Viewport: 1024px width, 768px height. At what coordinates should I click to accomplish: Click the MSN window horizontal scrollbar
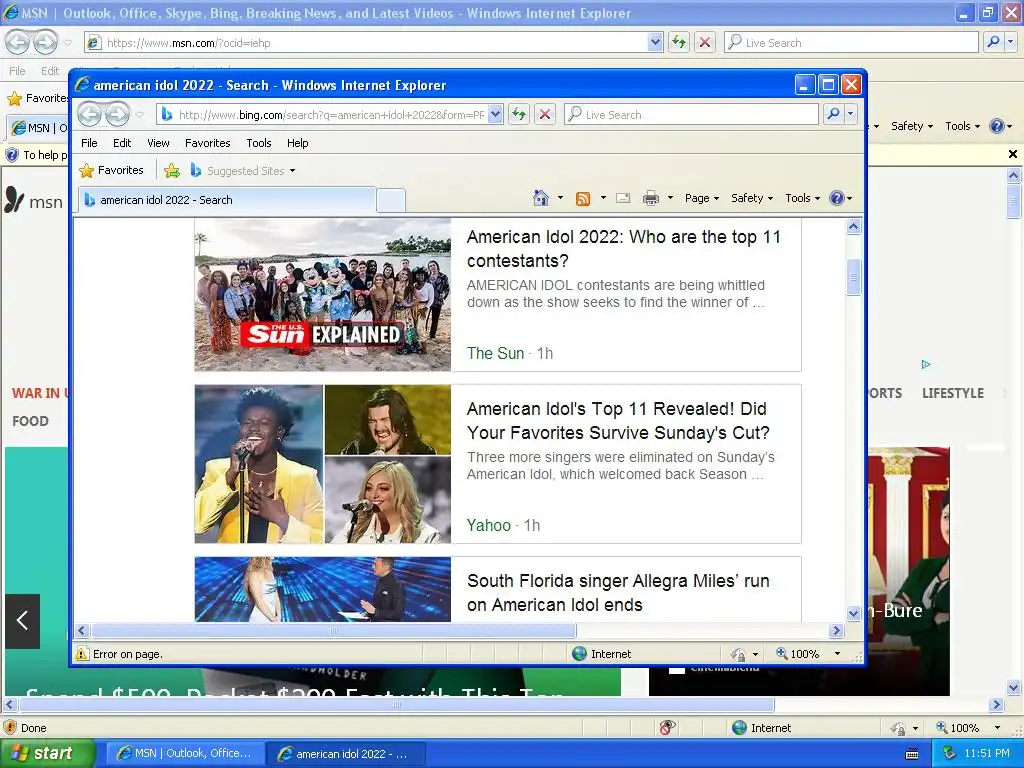tap(397, 705)
